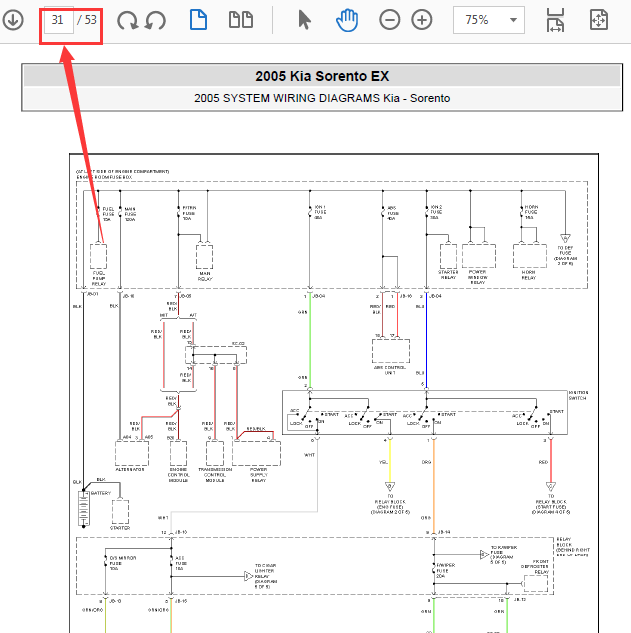Viewport: 631px width, 633px height.
Task: Click the Battery symbol in diagram
Action: pyautogui.click(x=83, y=508)
